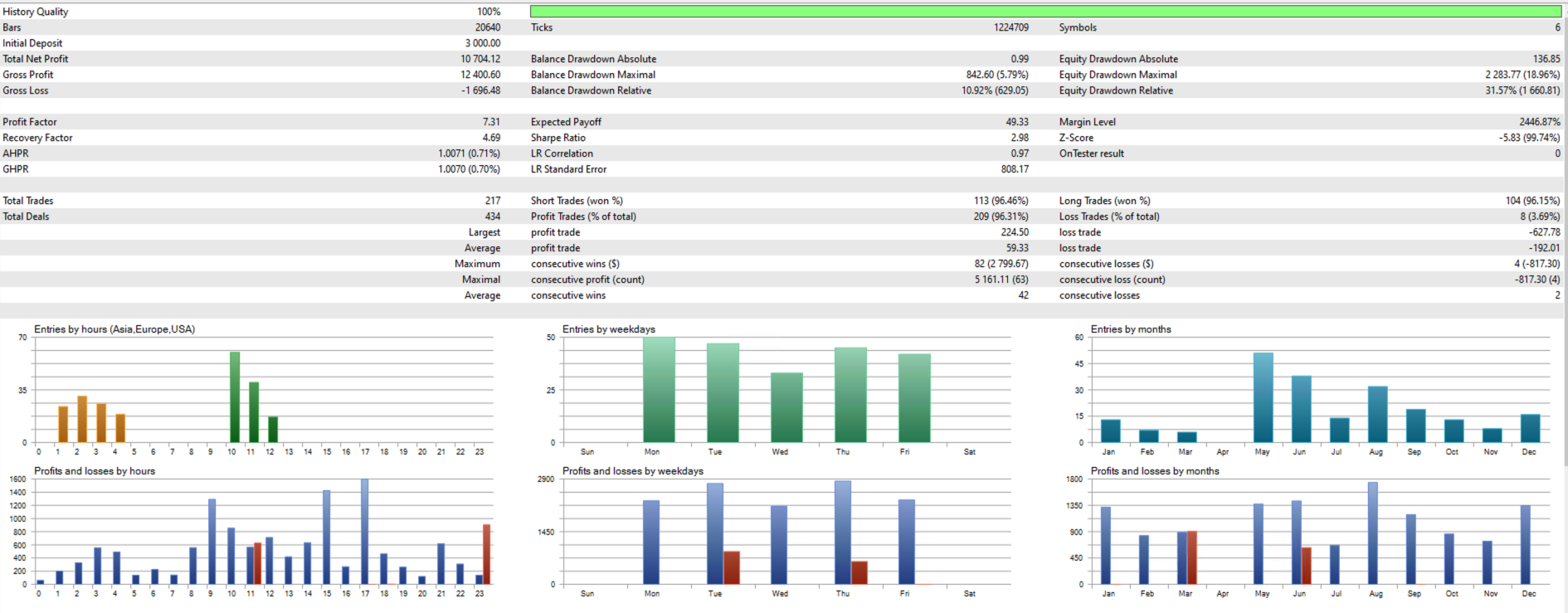Image resolution: width=1568 pixels, height=613 pixels.
Task: Select the Balance Drawdown Maximal value 842.60 (5.79%)
Action: [997, 75]
